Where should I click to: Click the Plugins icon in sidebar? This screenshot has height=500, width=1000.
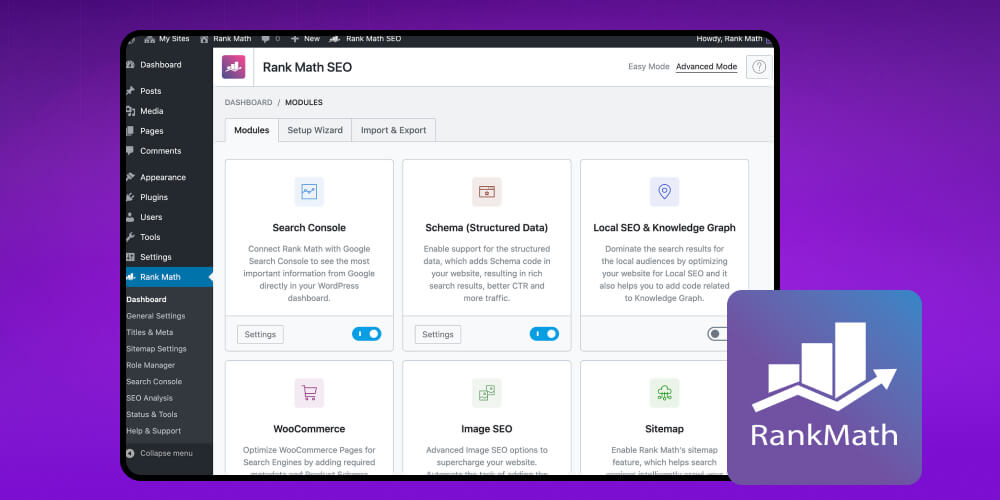pos(130,197)
